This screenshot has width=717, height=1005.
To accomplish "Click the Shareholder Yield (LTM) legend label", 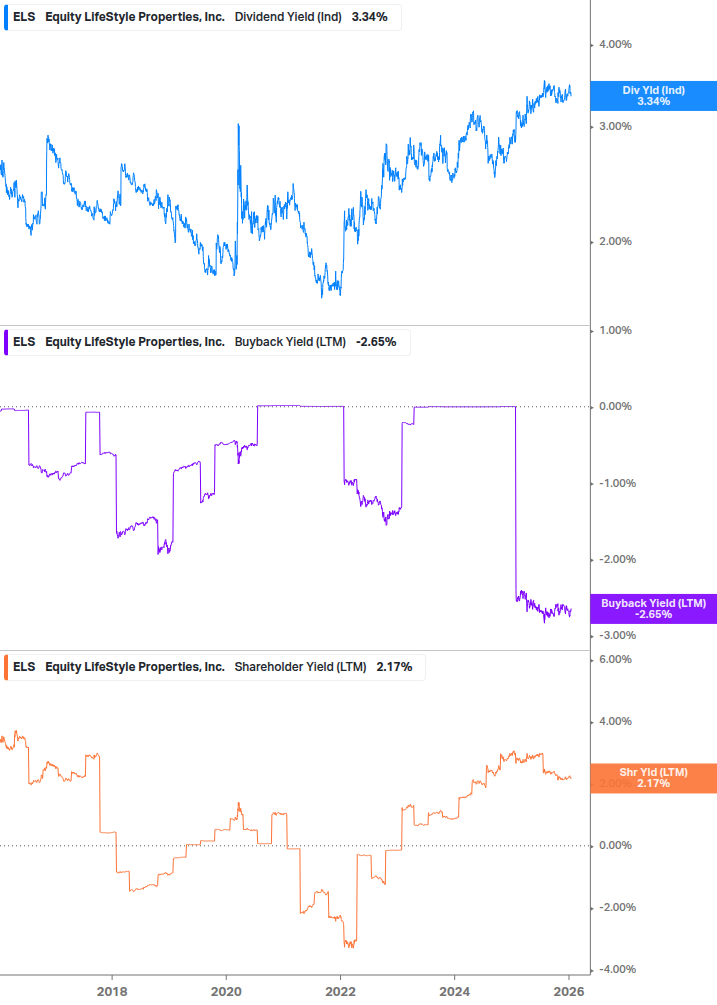I will (300, 667).
